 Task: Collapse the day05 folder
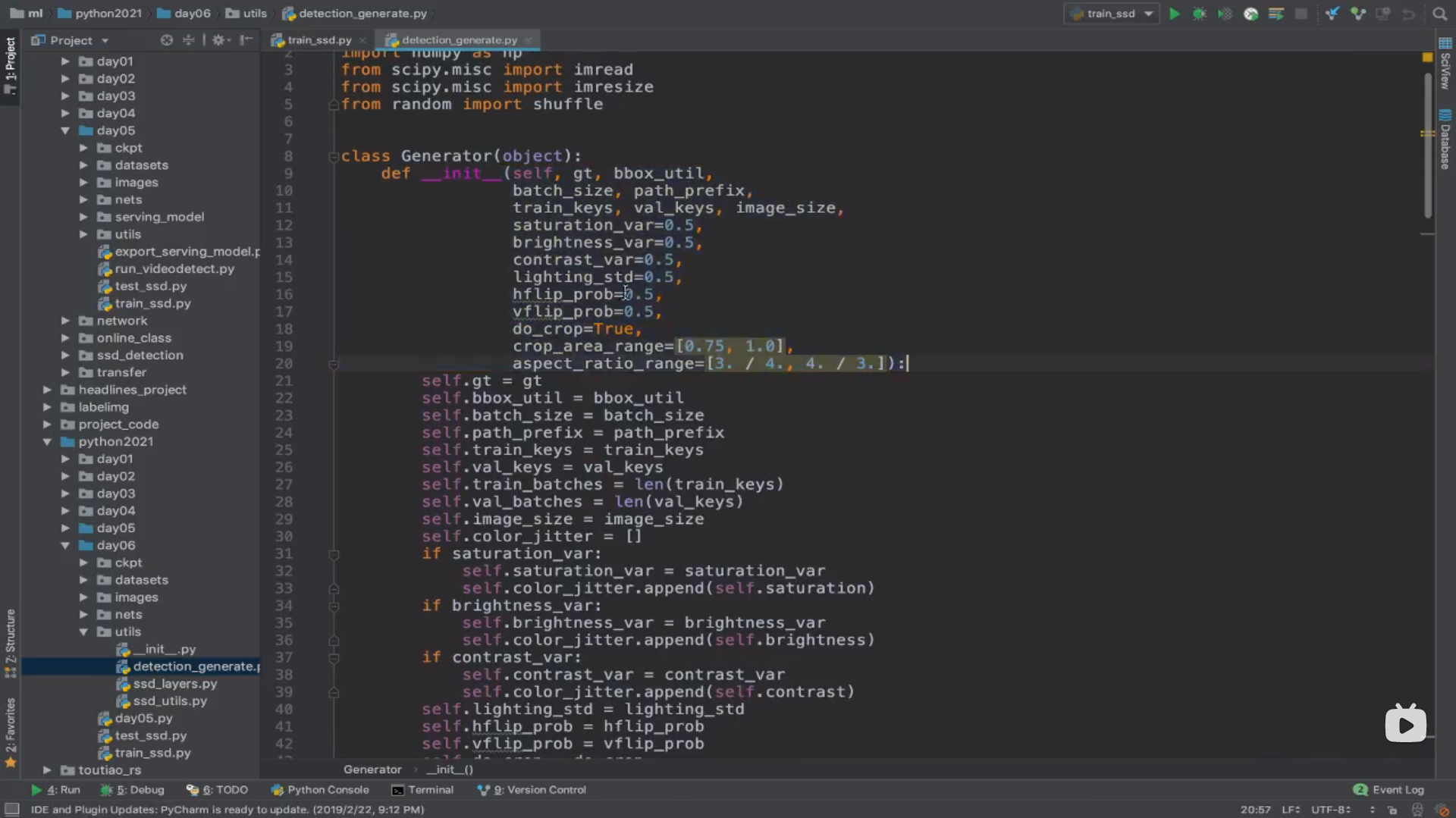coord(65,130)
